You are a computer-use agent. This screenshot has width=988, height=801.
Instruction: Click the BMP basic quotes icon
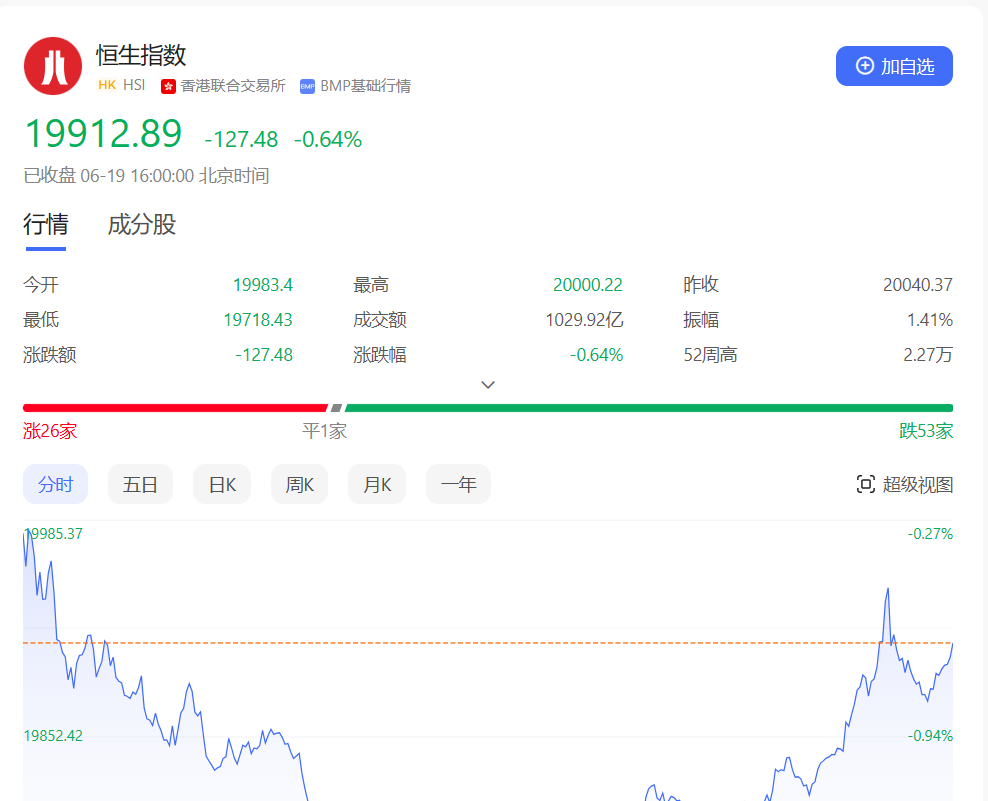tap(307, 86)
